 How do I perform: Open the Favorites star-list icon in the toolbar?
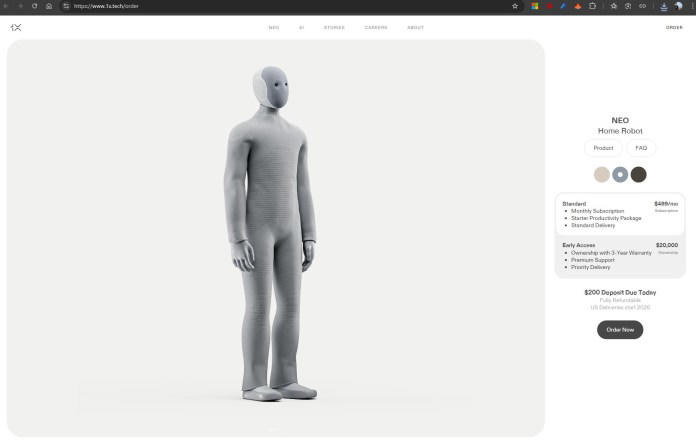613,6
